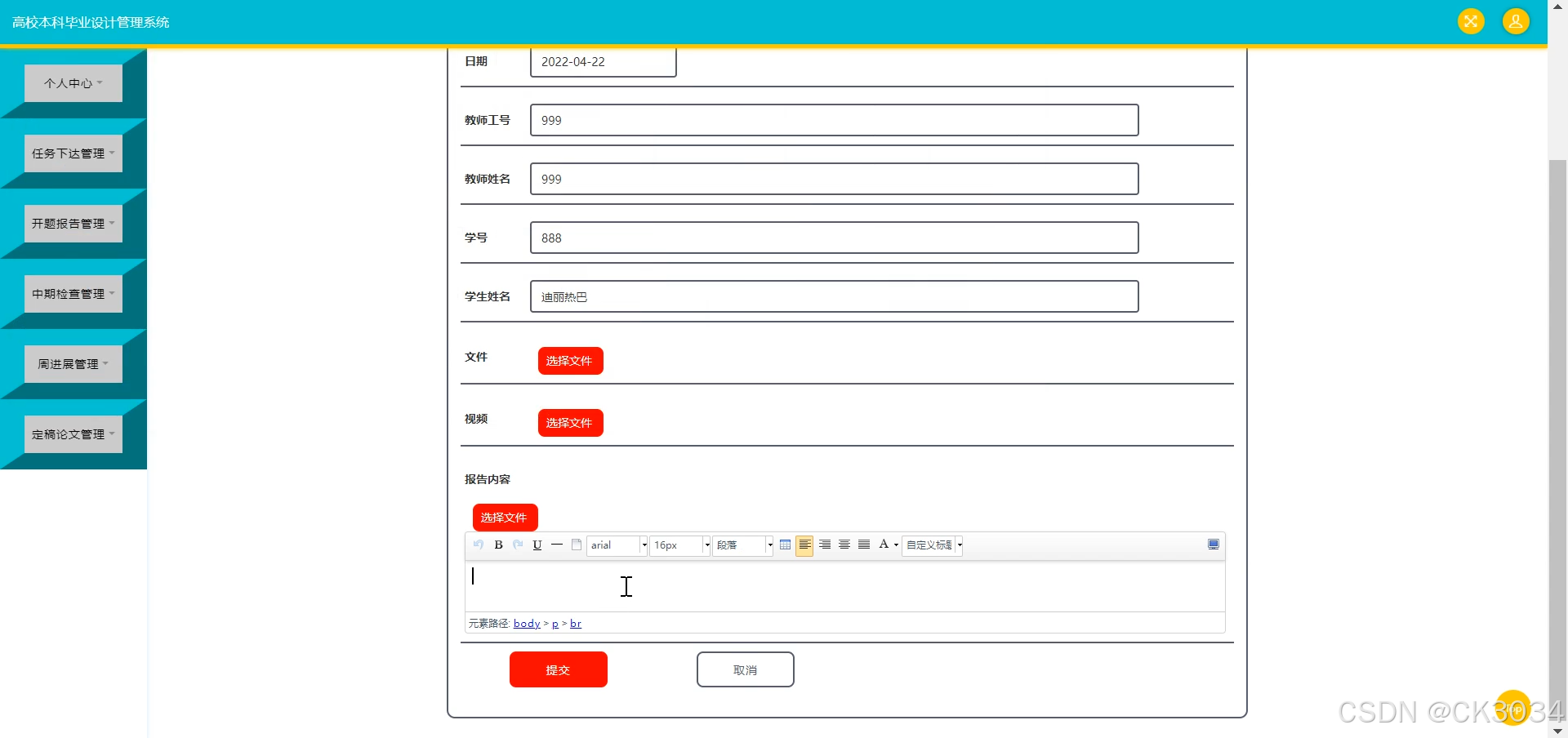Insert a horizontal line in the editor
This screenshot has height=738, width=1568.
(557, 545)
